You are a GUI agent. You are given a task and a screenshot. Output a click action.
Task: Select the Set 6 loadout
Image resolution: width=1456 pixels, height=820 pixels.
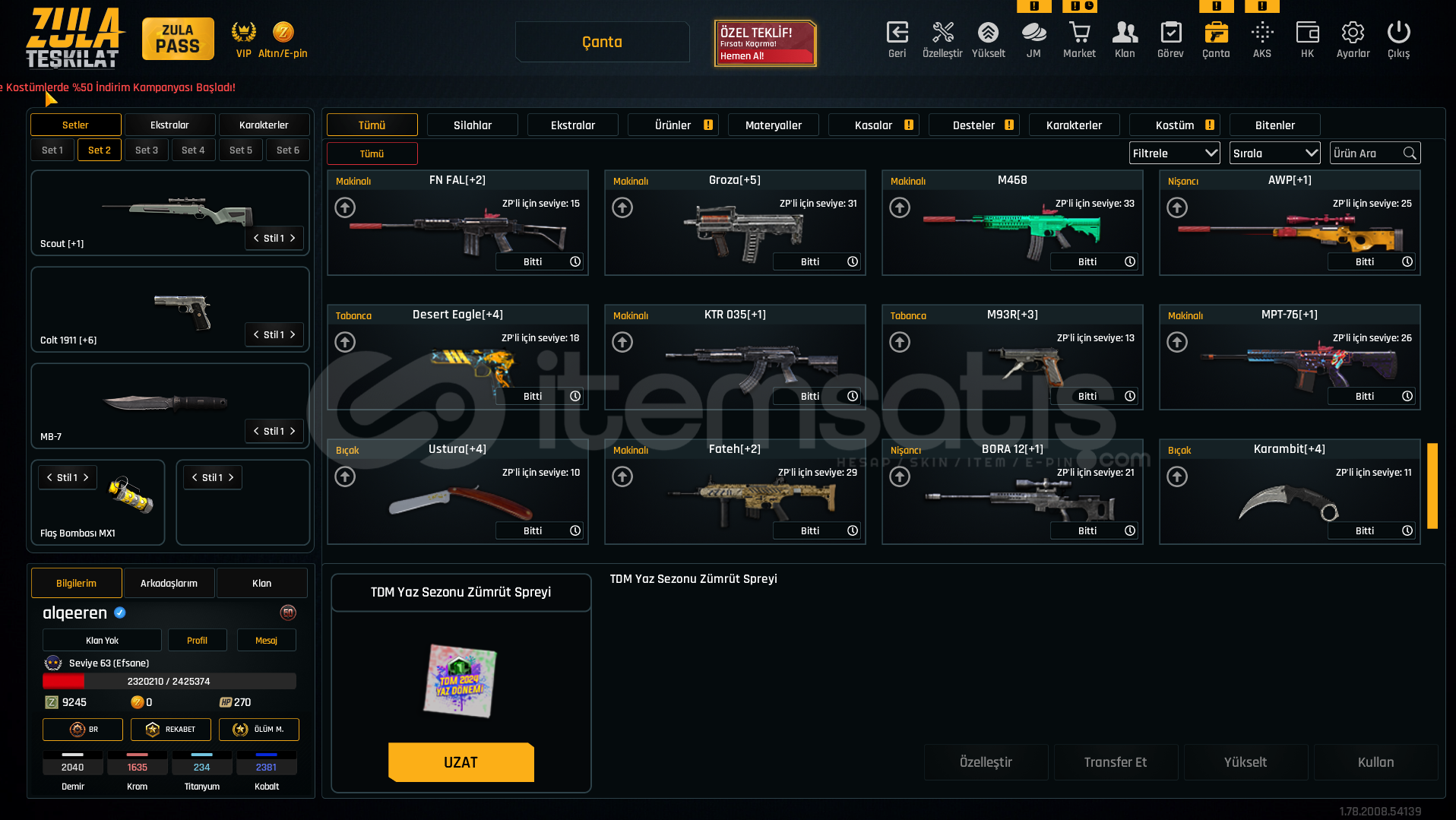point(288,150)
